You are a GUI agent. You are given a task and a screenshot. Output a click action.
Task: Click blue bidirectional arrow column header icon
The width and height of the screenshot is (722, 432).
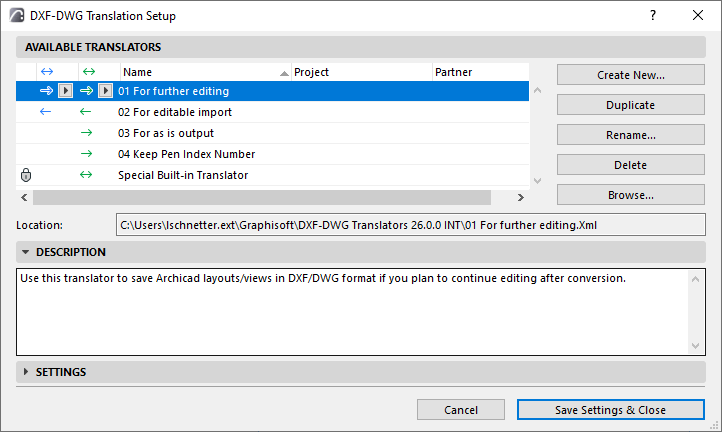46,72
